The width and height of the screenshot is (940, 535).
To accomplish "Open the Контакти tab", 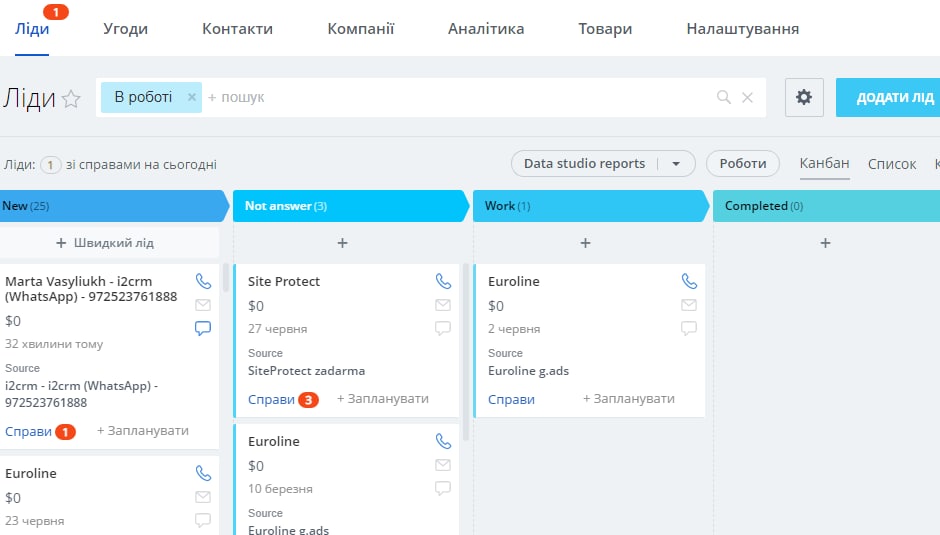I will point(237,29).
